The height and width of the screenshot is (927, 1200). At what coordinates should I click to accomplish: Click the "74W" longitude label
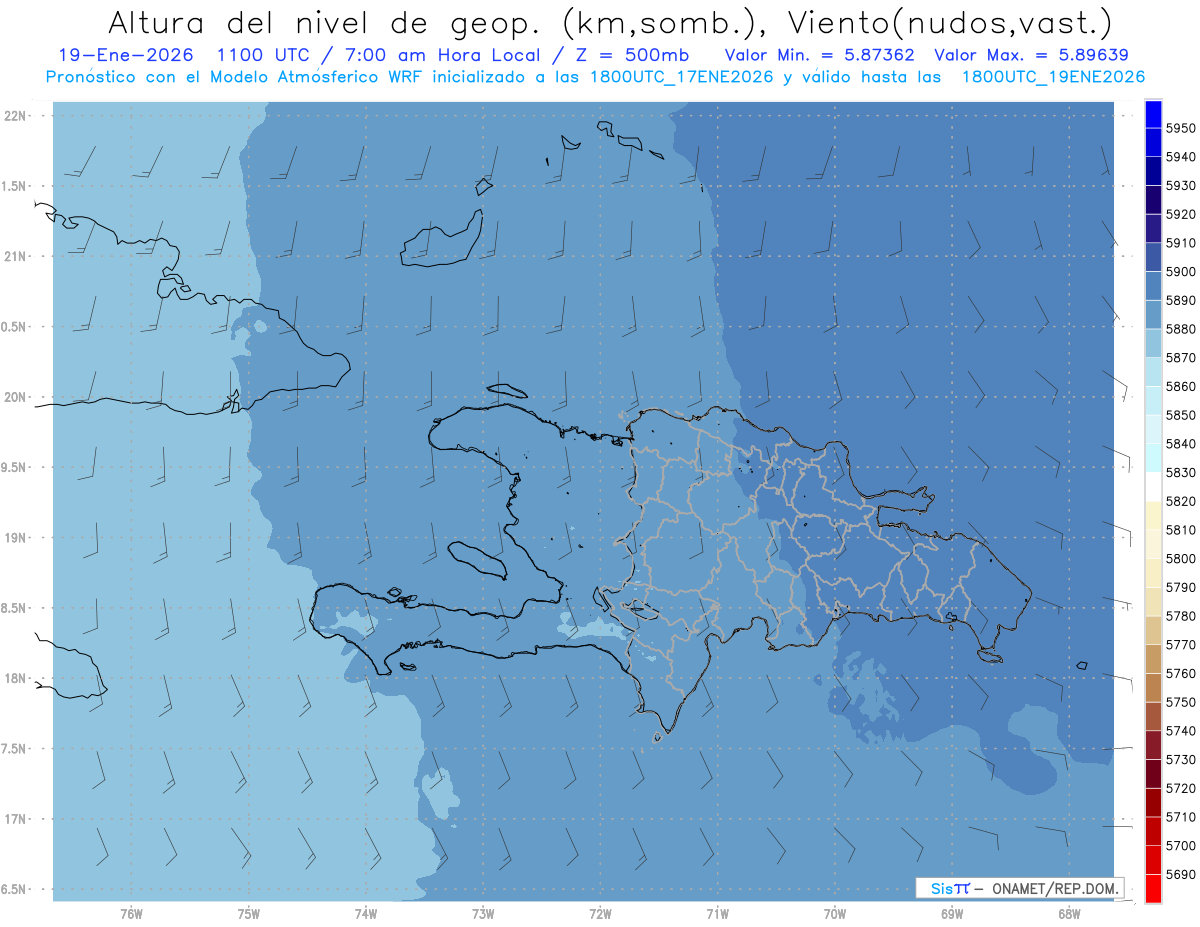[366, 914]
